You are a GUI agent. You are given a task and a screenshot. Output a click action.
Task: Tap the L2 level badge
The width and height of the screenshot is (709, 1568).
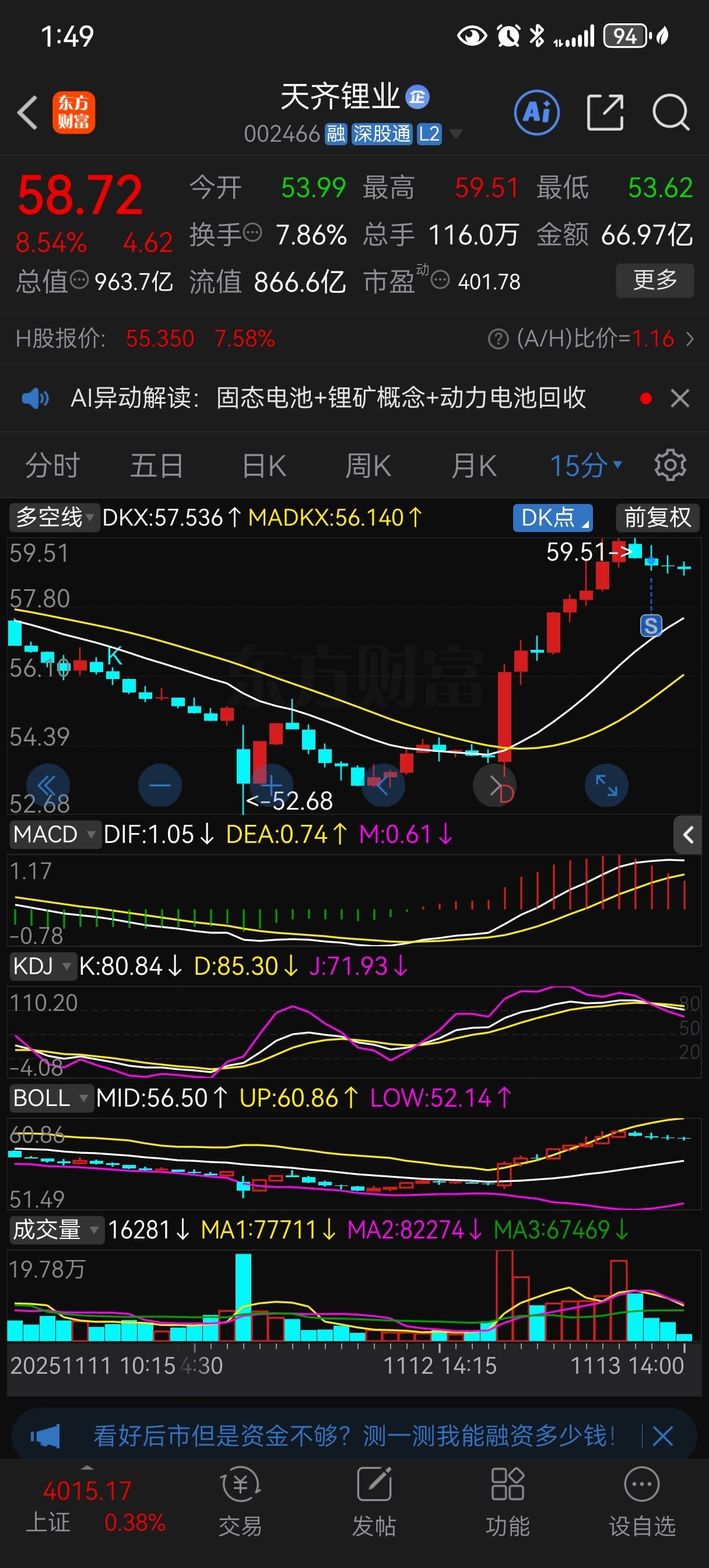pos(429,134)
